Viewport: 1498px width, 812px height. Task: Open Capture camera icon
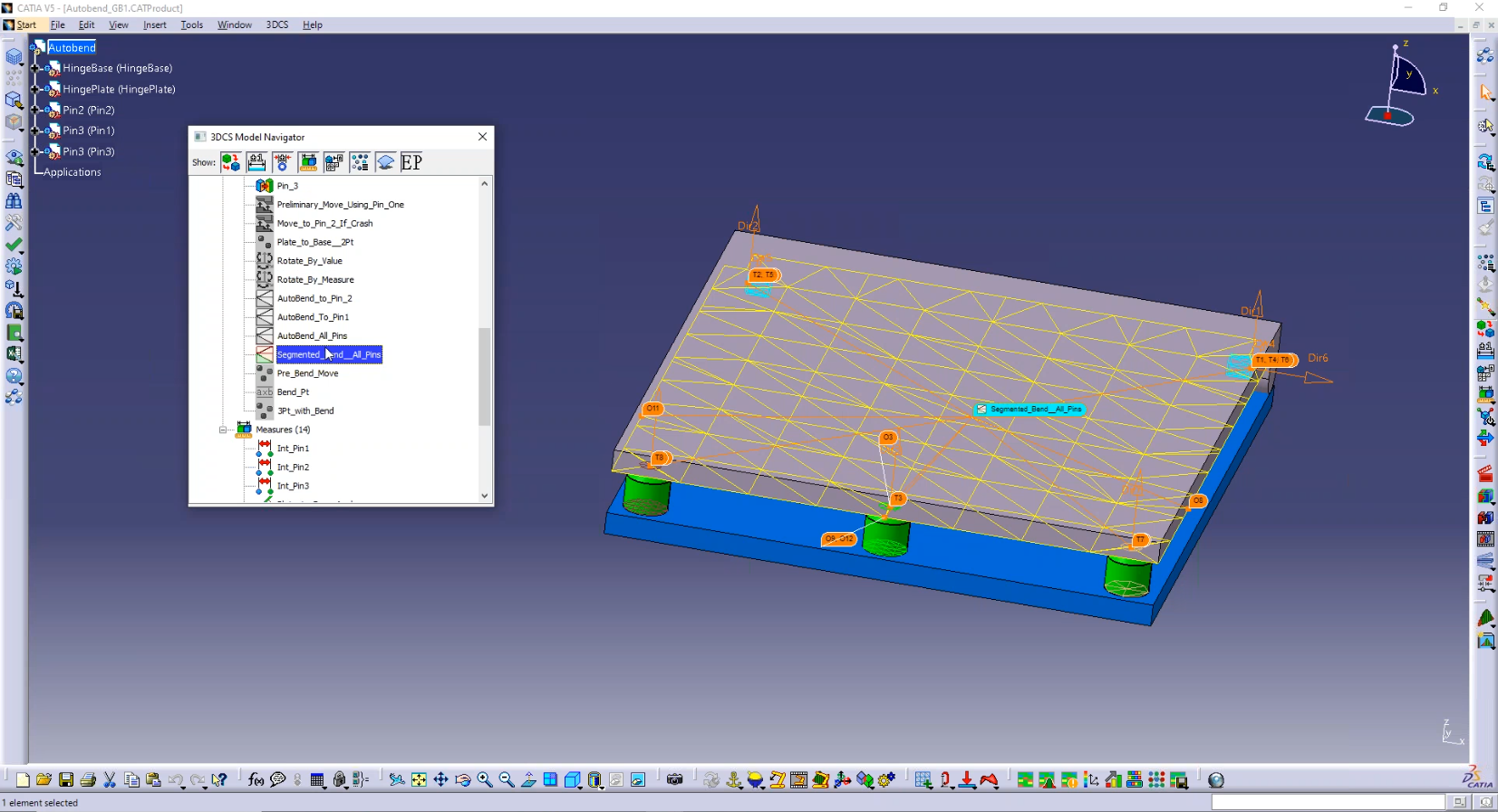(x=674, y=779)
